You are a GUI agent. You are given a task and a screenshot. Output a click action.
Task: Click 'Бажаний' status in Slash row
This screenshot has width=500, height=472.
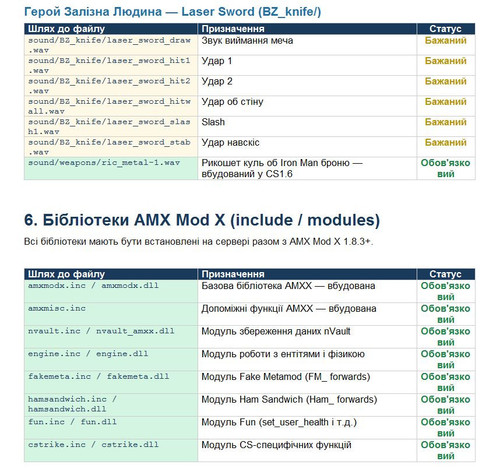click(x=445, y=122)
